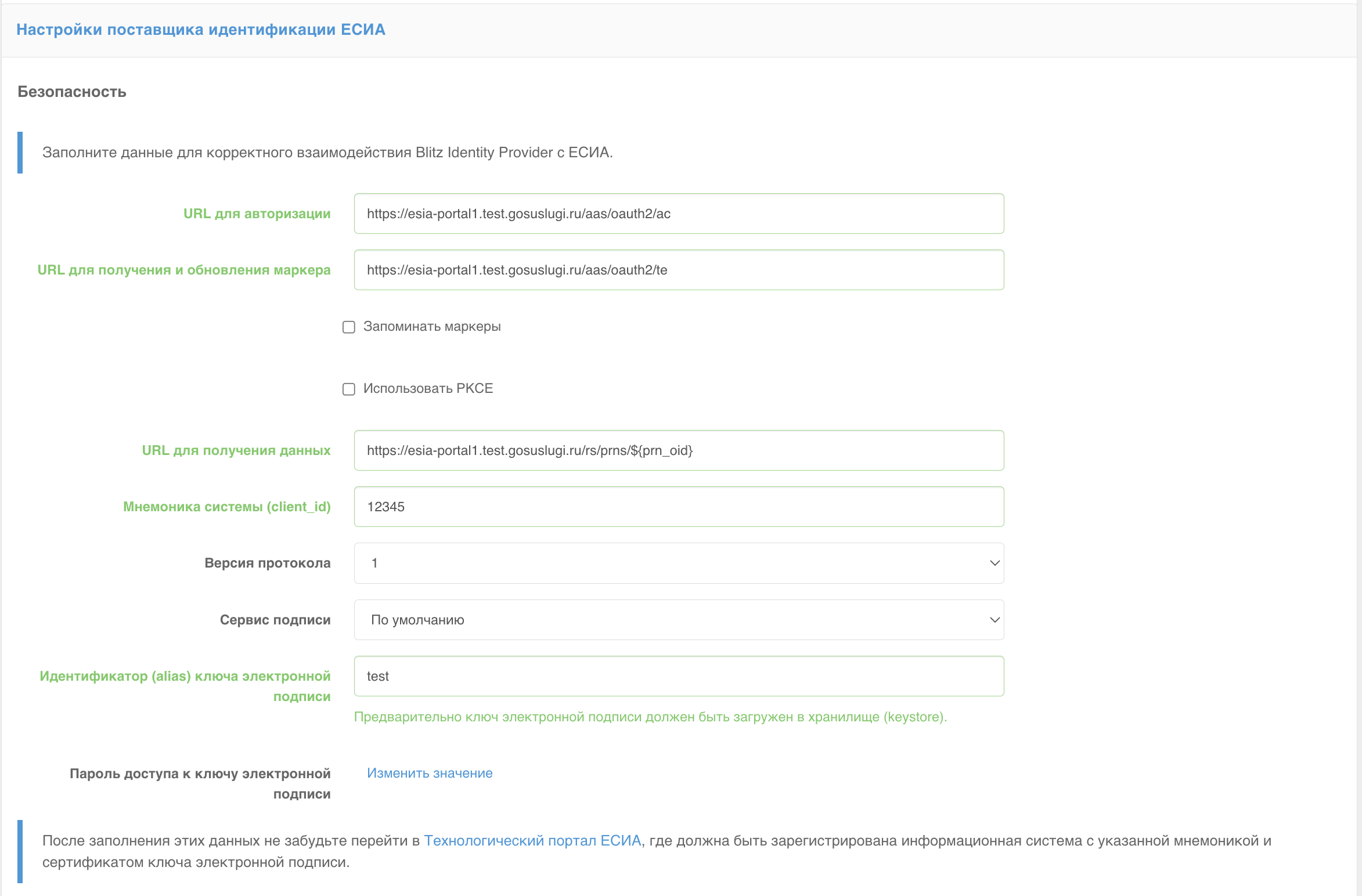Select the URL для получения данных field
1362x896 pixels.
coord(678,450)
